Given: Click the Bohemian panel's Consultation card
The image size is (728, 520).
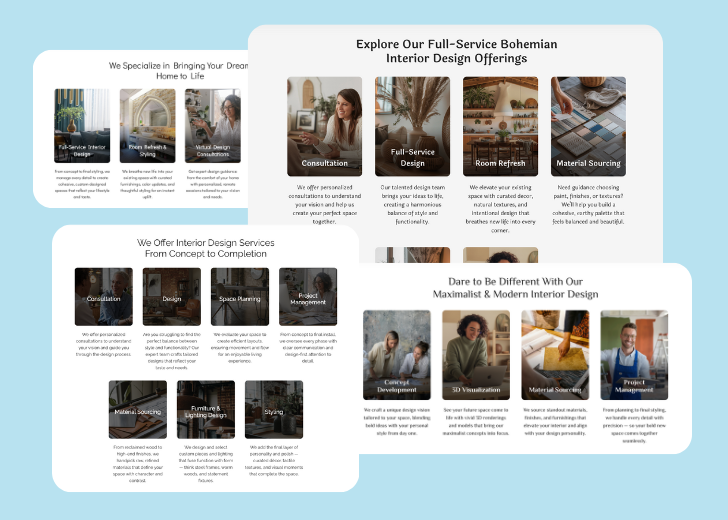Looking at the screenshot, I should coord(325,126).
